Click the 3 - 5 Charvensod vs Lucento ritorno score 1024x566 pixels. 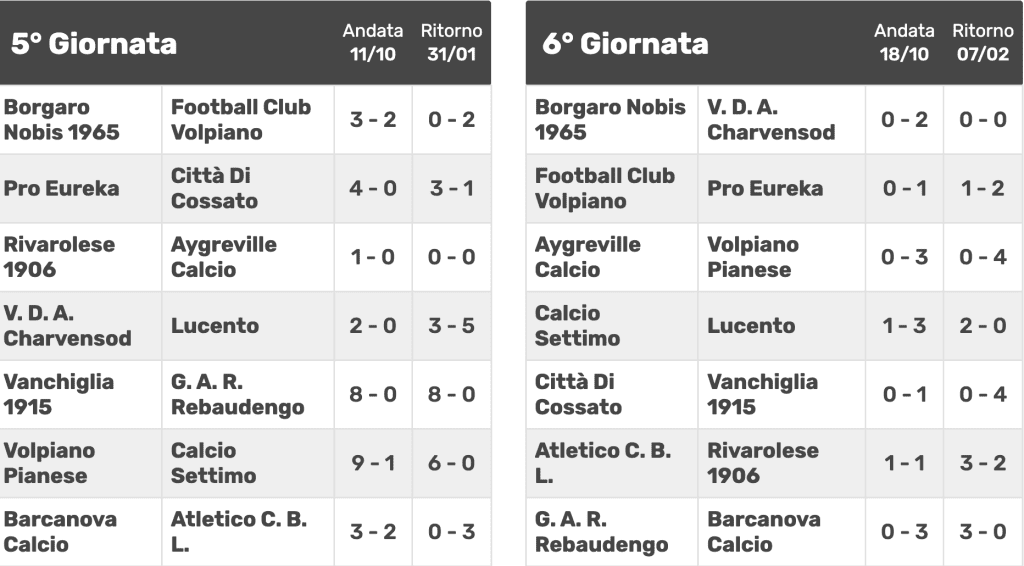[451, 326]
